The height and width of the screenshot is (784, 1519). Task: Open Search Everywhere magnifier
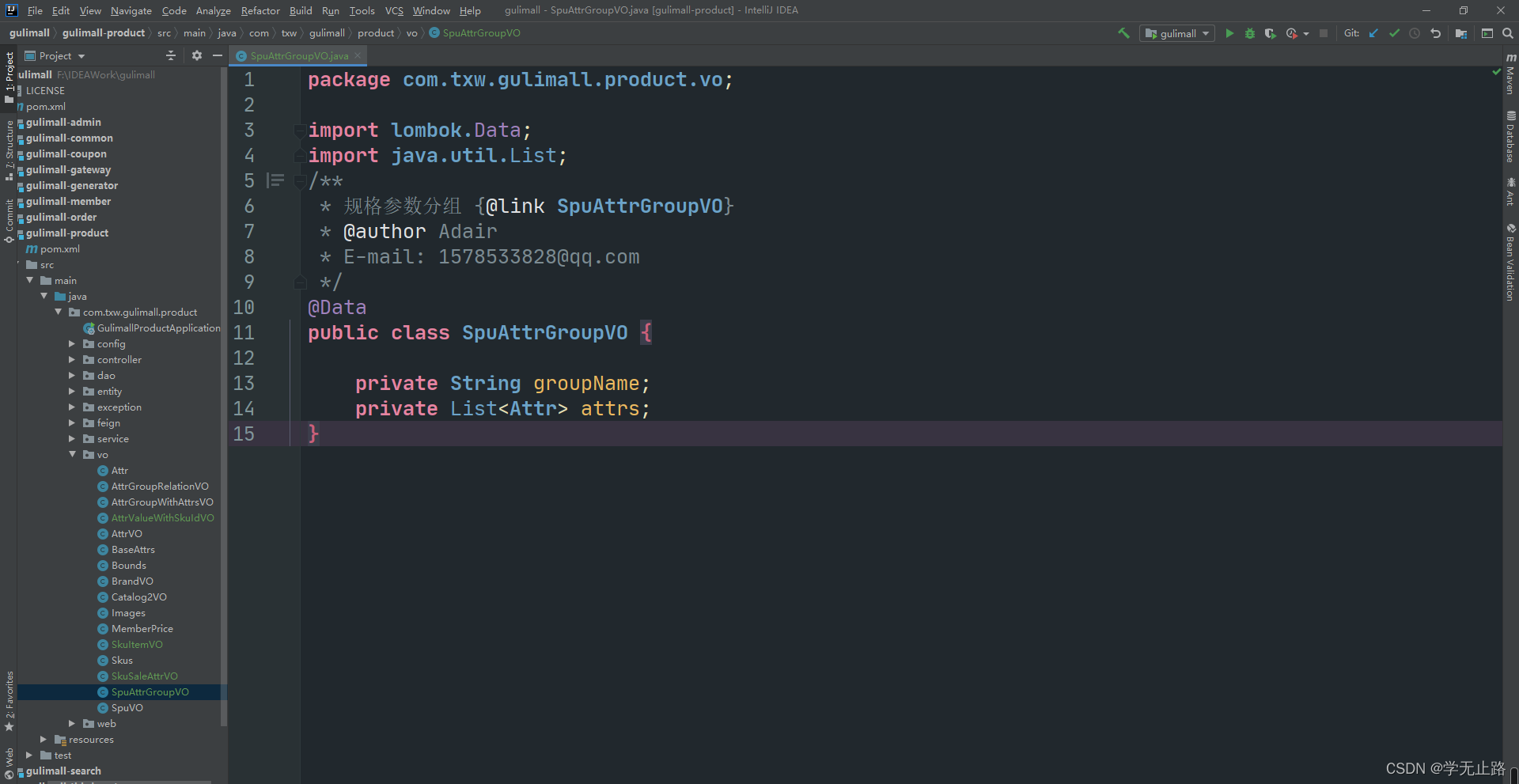[1508, 33]
